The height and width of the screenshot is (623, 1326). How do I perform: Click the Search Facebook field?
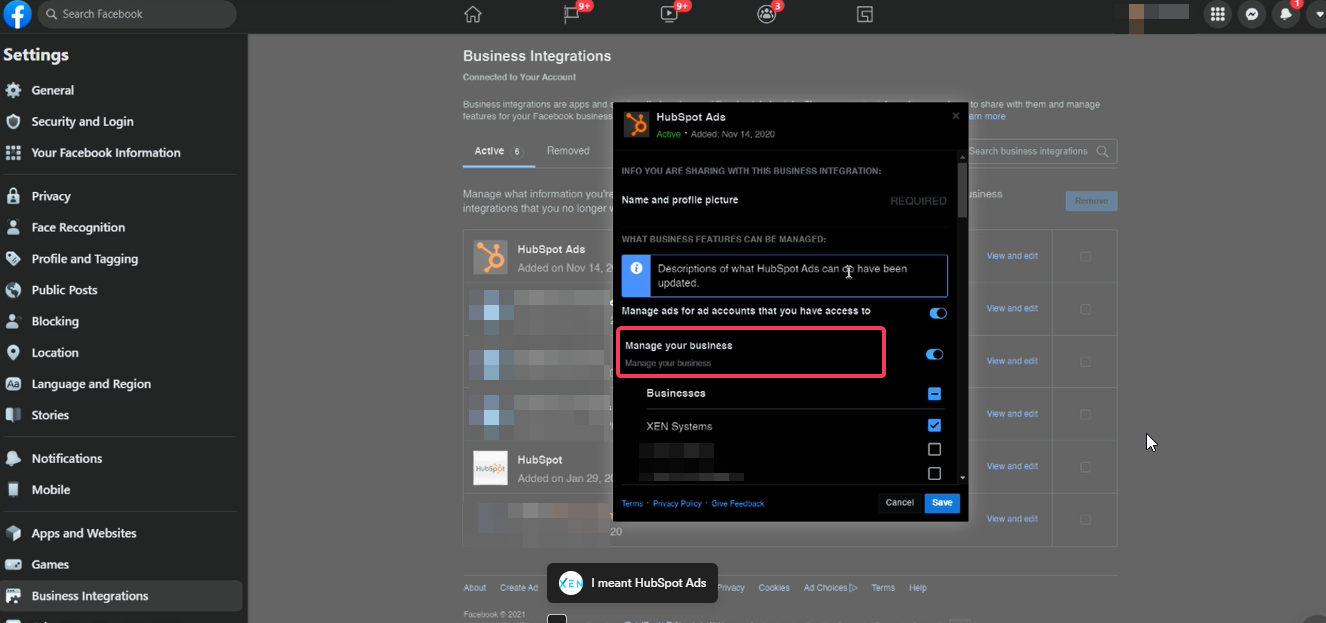137,14
